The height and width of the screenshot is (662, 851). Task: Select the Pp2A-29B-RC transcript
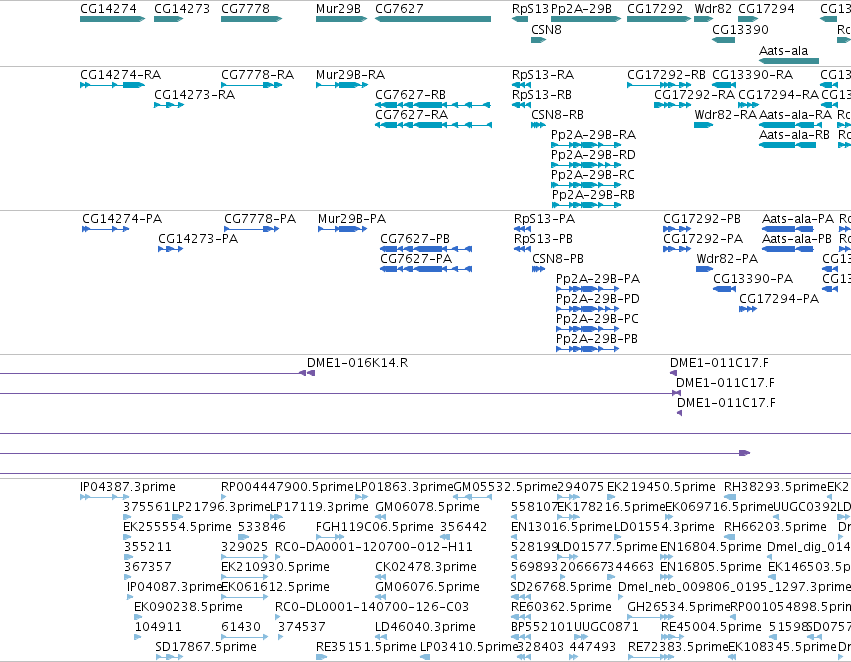tap(586, 185)
